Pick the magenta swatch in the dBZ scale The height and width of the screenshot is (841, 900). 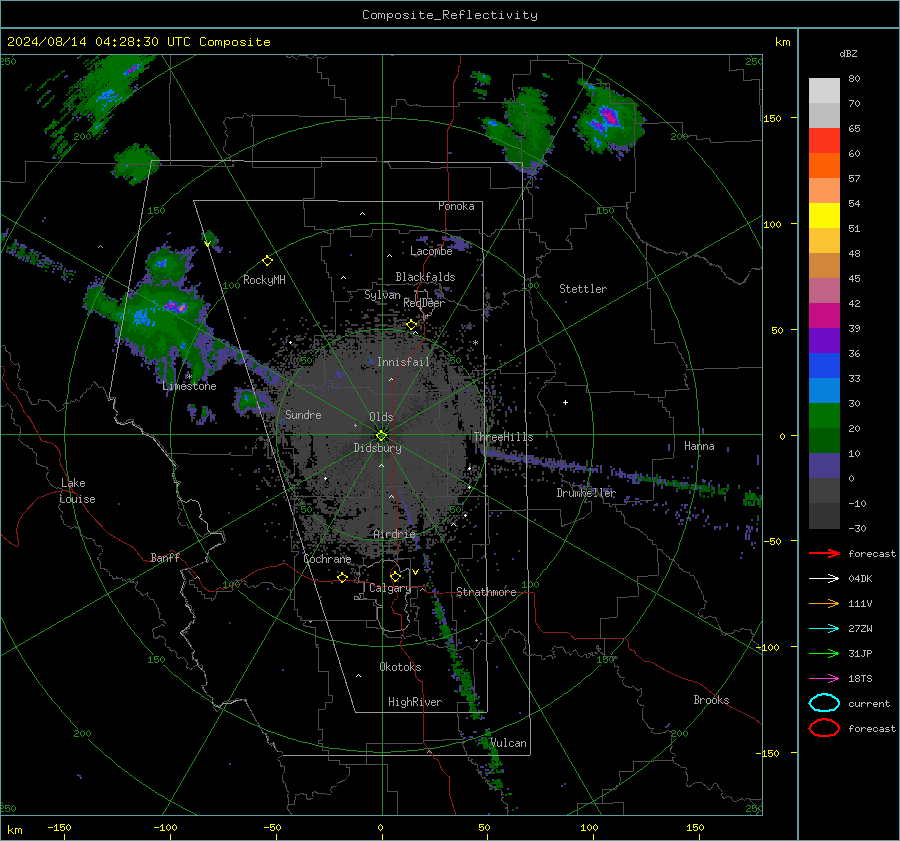[824, 316]
